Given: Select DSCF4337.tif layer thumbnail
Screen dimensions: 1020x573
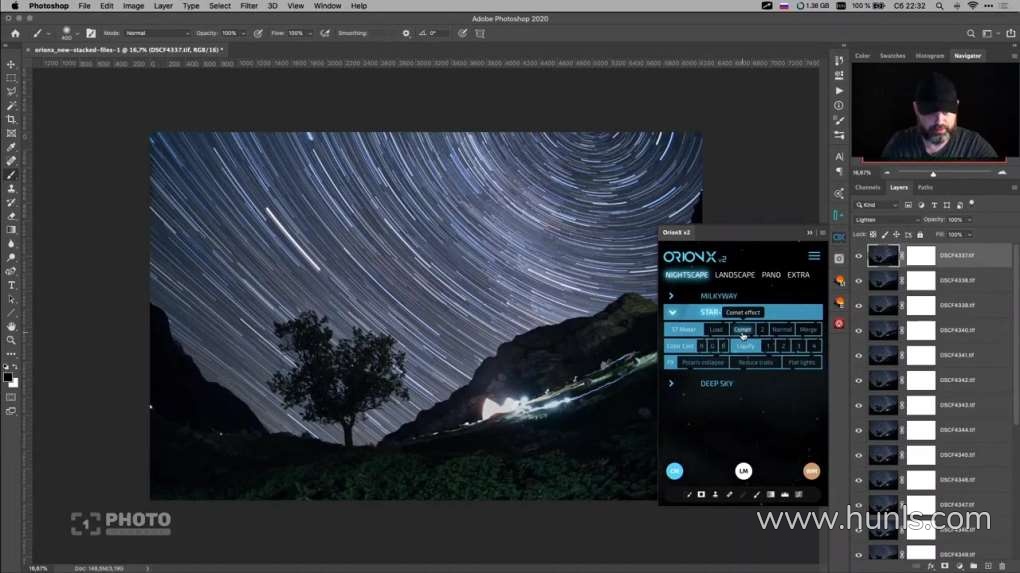Looking at the screenshot, I should [883, 256].
